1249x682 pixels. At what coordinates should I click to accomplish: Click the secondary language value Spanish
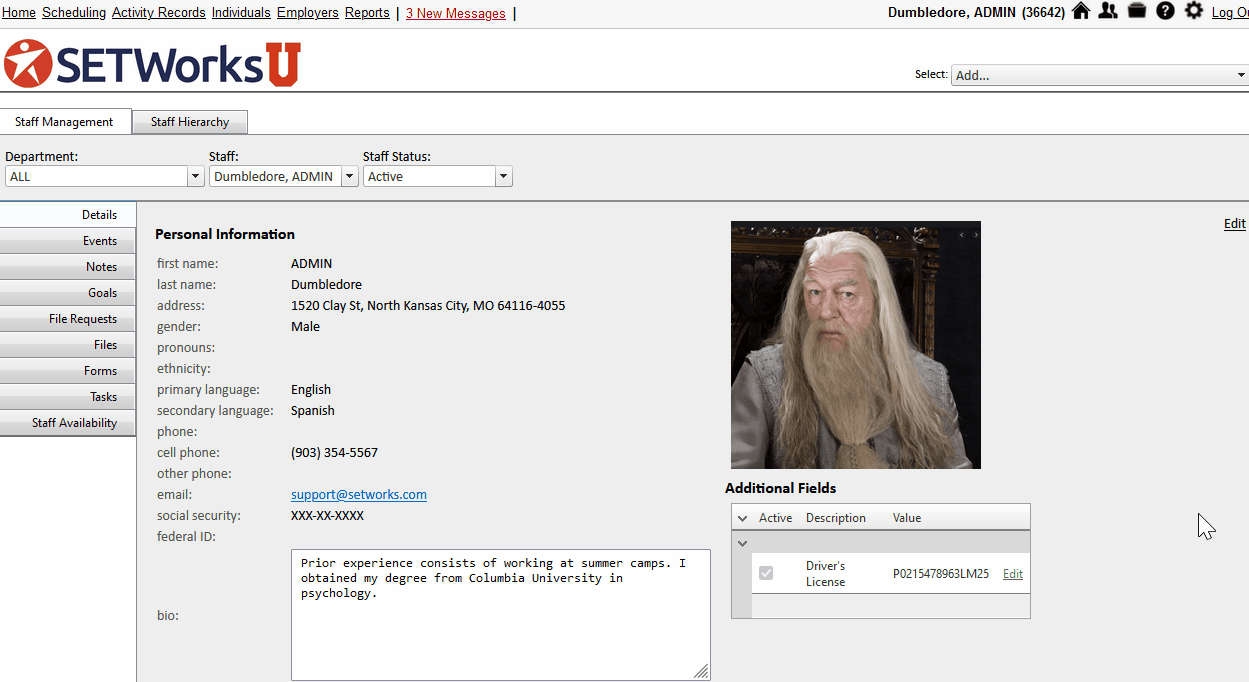point(313,410)
